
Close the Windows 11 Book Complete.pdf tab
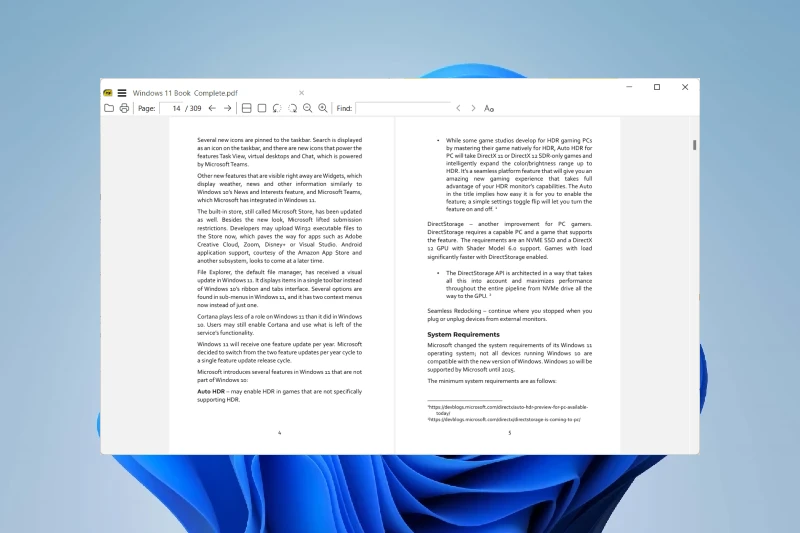302,93
